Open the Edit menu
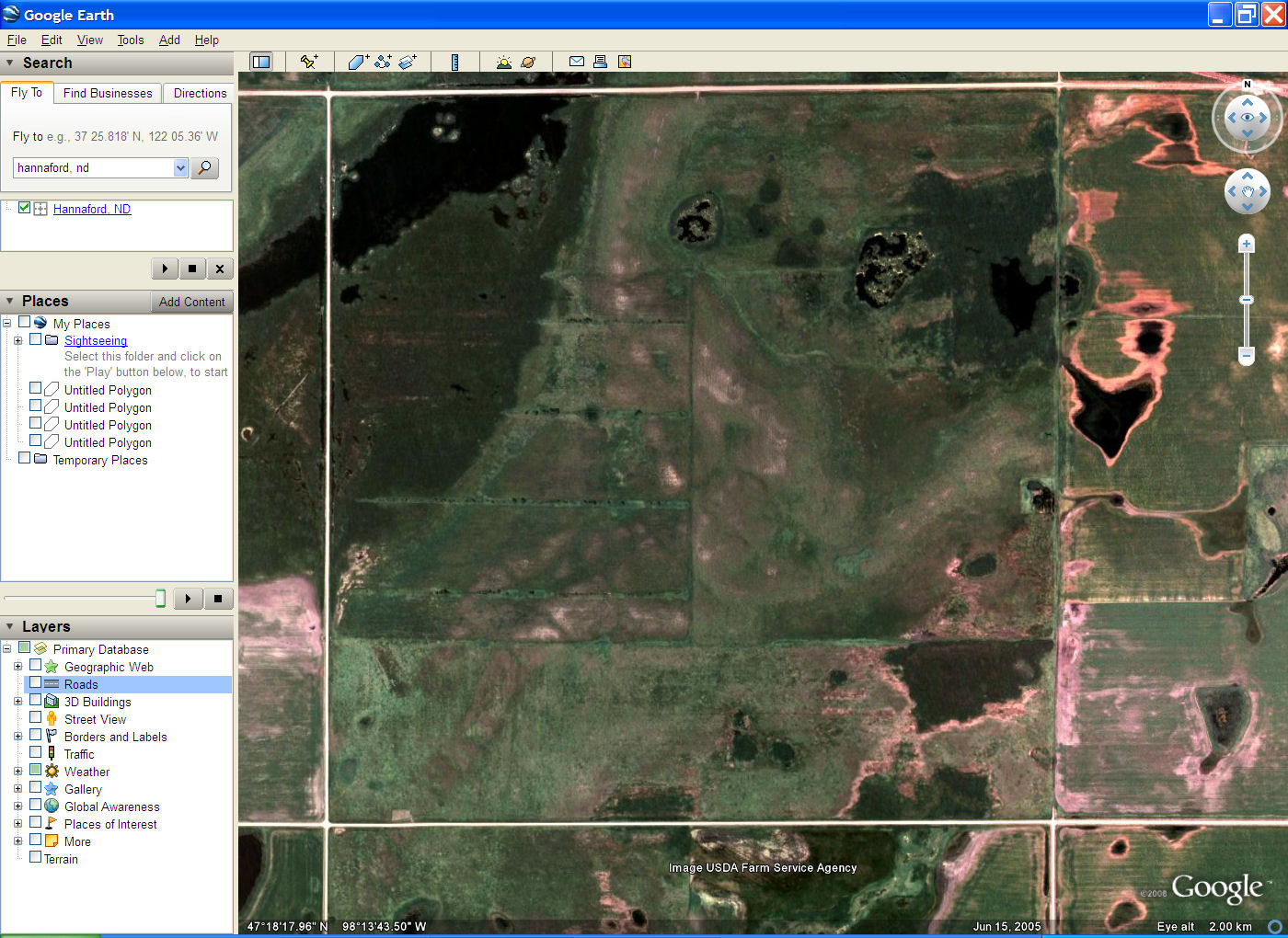Viewport: 1288px width, 938px height. [x=52, y=40]
